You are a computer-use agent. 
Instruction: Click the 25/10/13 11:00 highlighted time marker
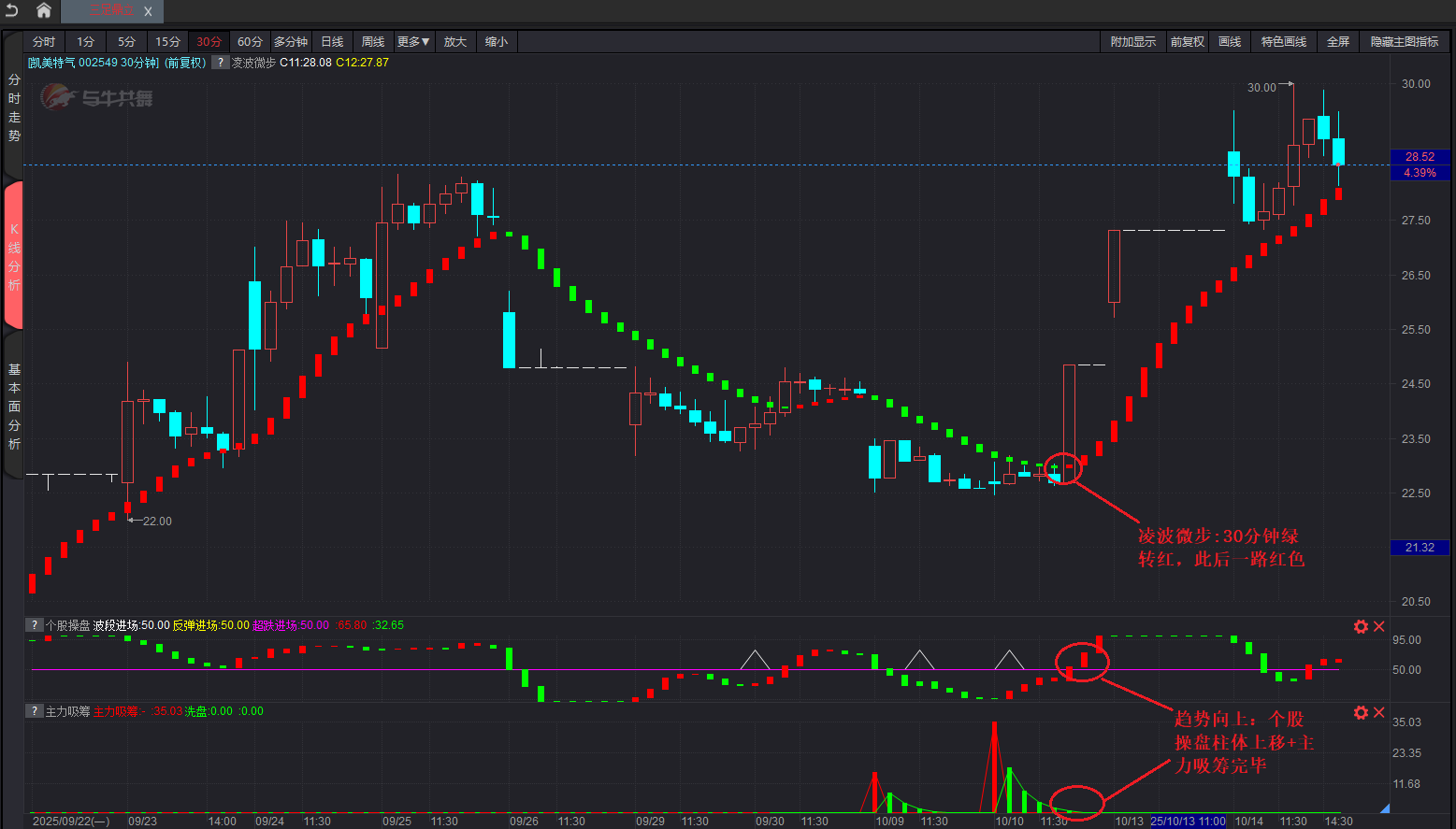(1188, 822)
